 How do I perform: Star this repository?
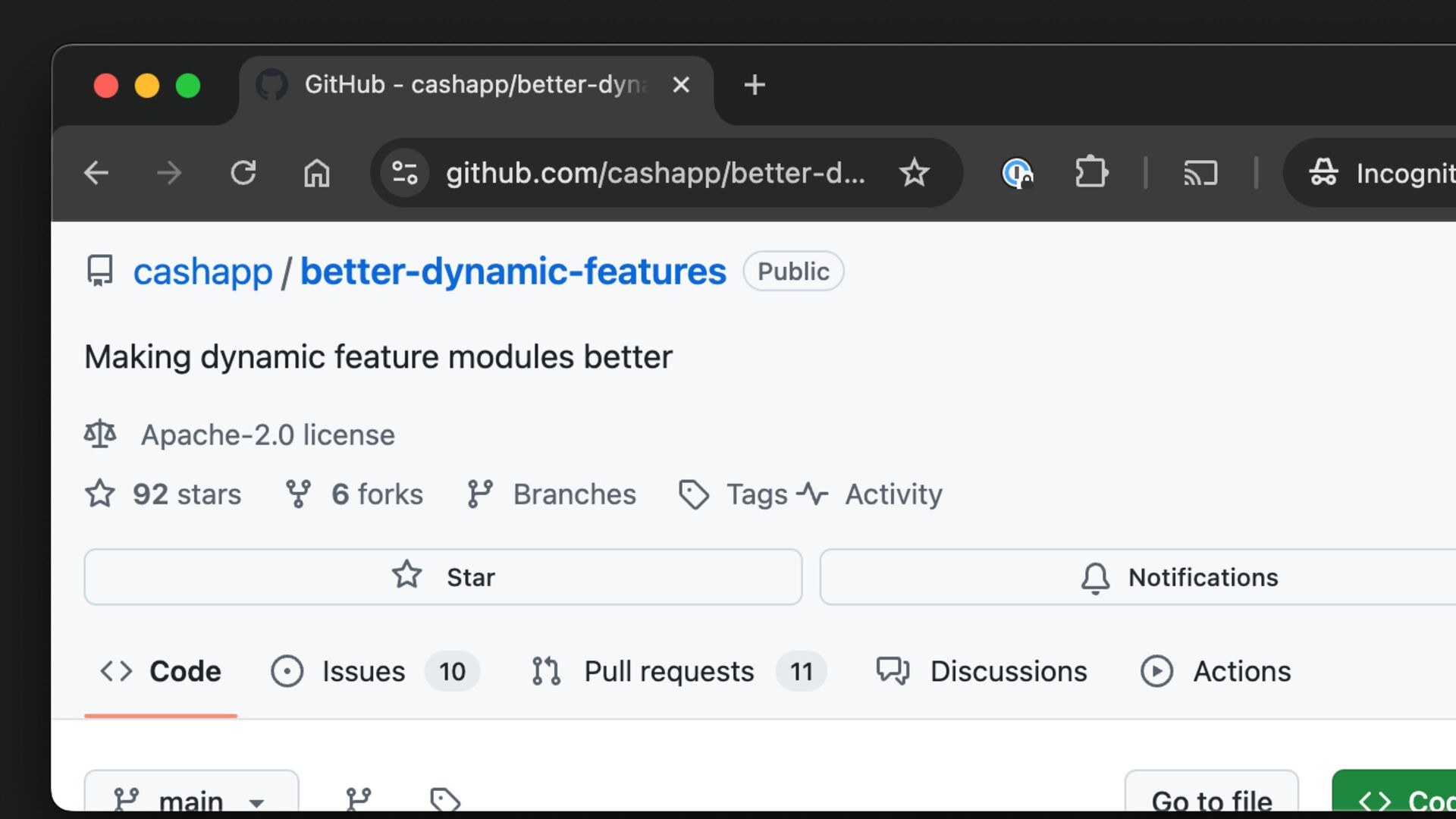pos(443,577)
